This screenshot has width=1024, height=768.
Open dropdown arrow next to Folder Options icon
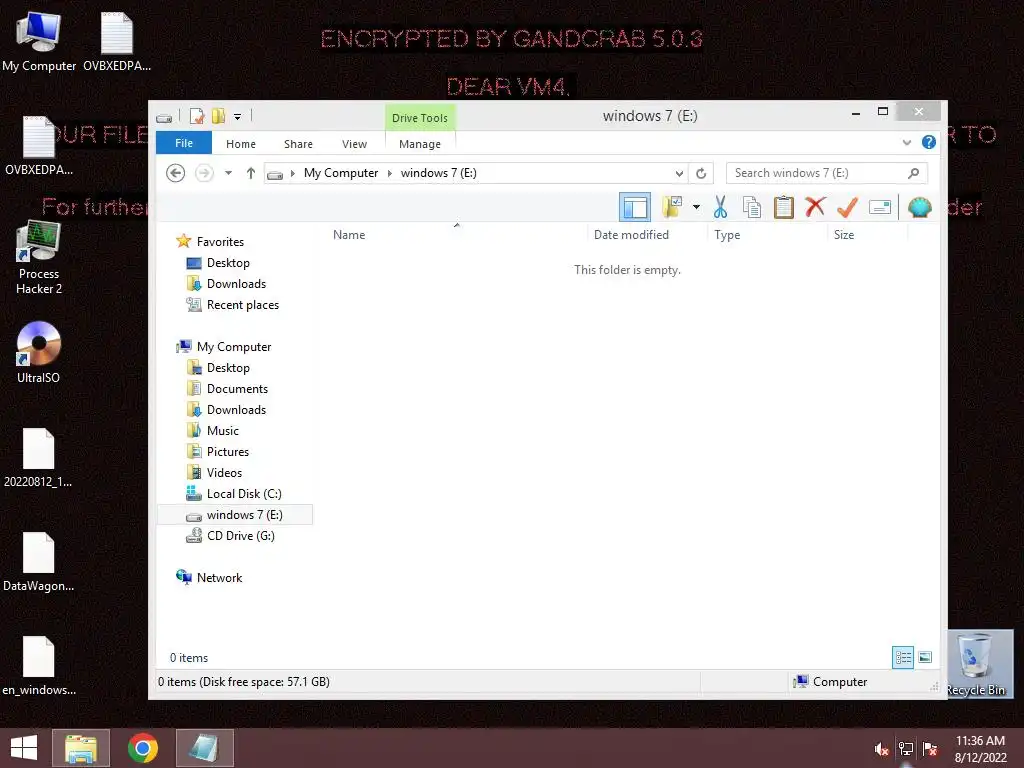696,208
